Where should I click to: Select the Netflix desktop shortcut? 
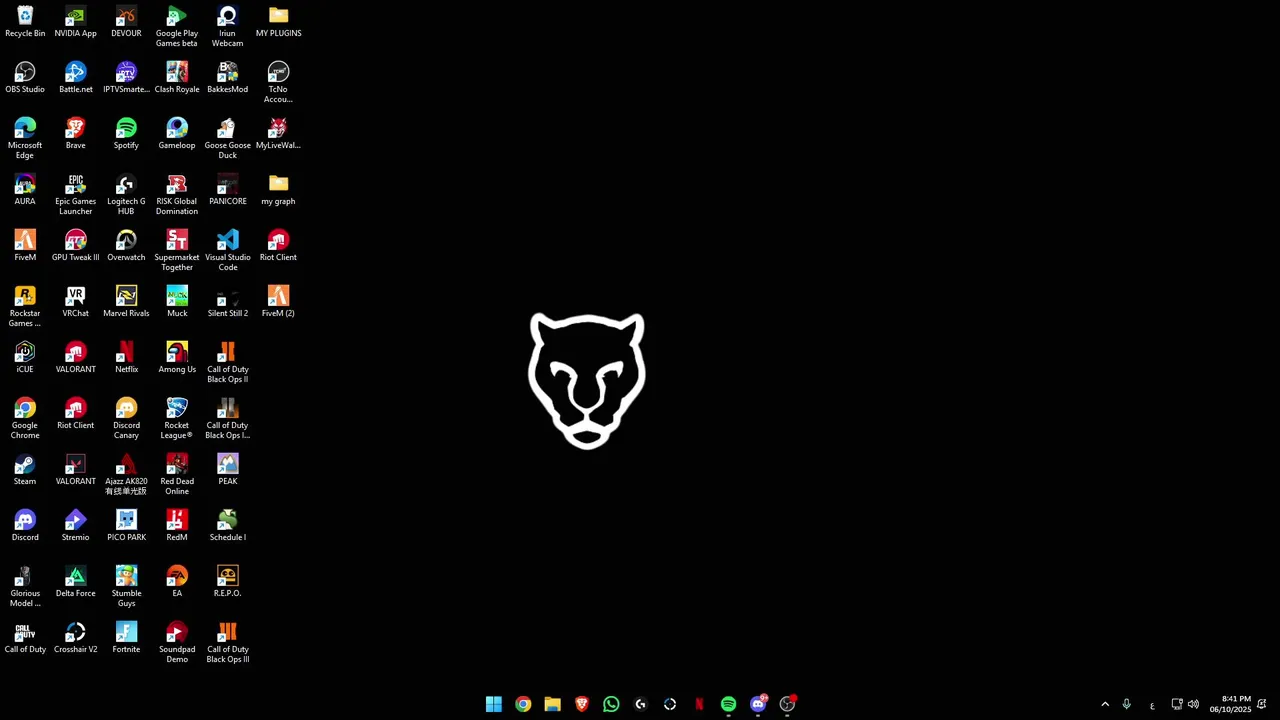coord(126,358)
